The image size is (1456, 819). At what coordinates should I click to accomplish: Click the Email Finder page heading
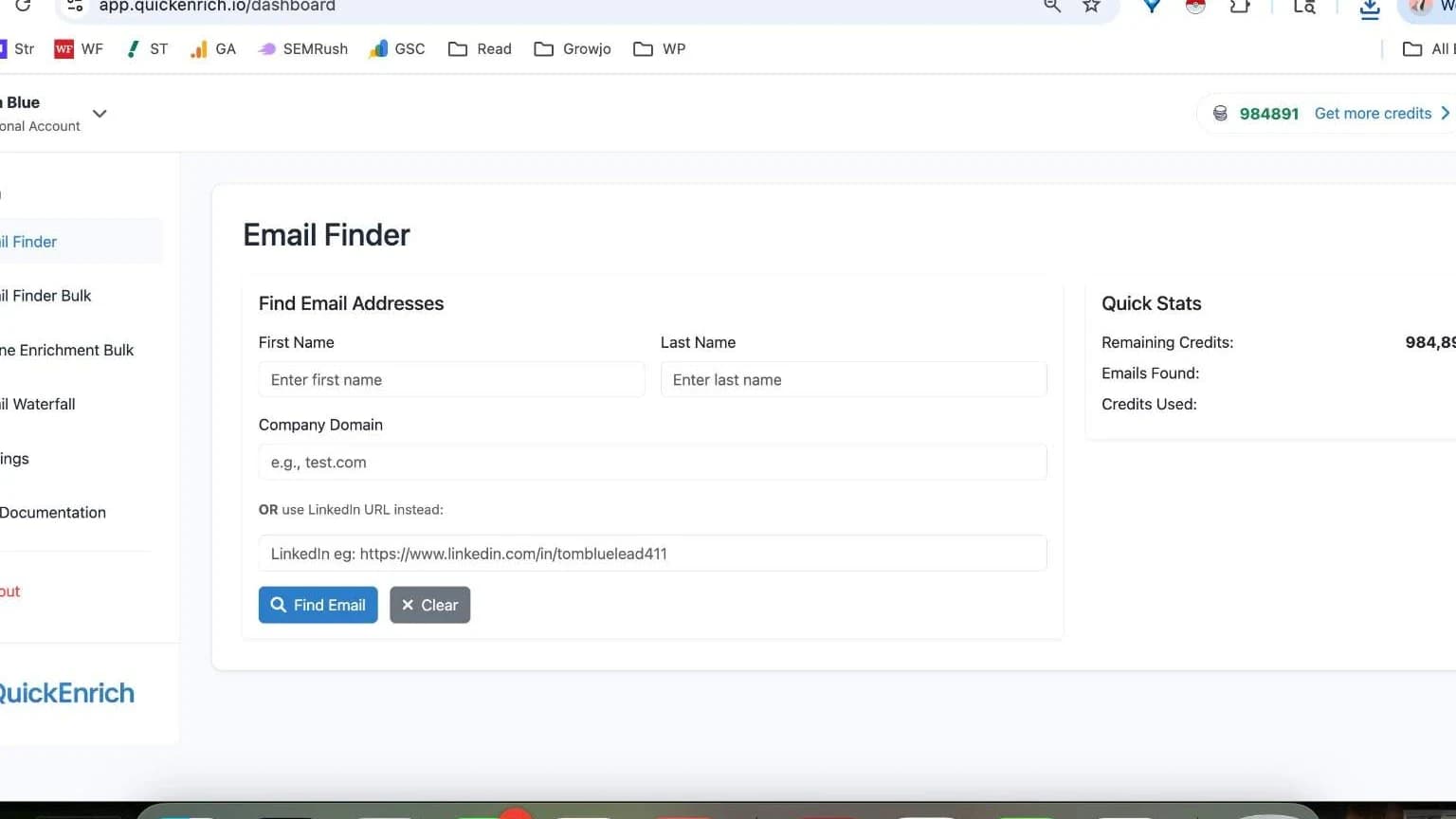(326, 235)
